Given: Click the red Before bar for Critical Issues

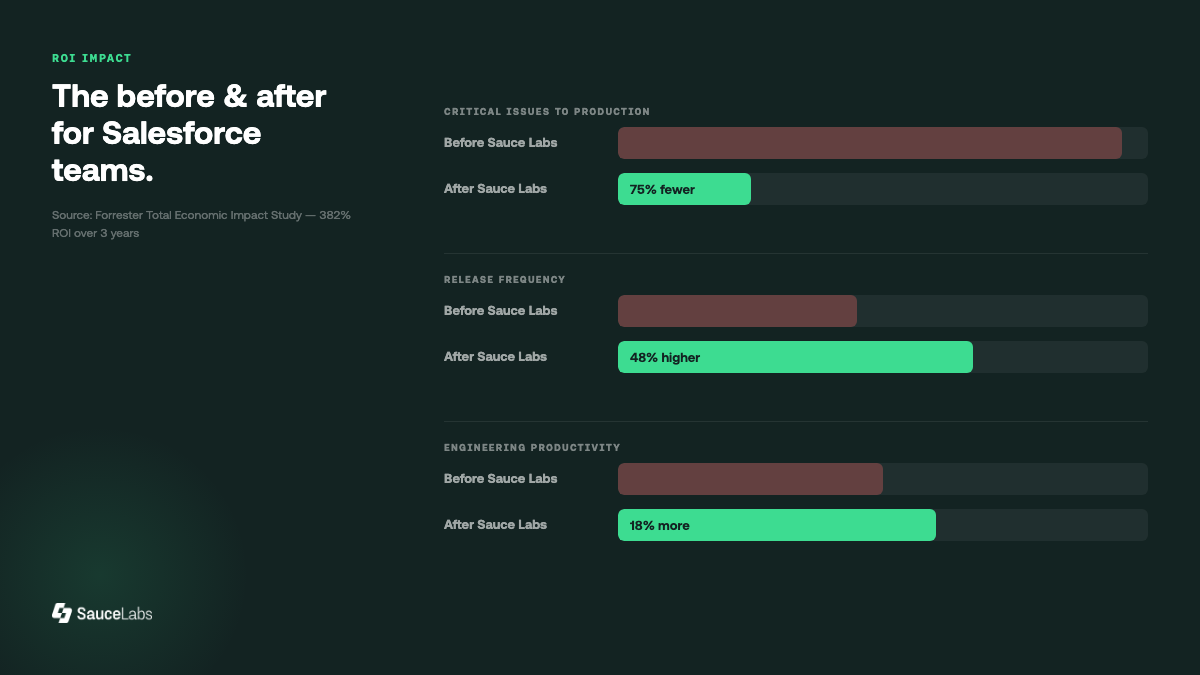Looking at the screenshot, I should click(x=870, y=143).
